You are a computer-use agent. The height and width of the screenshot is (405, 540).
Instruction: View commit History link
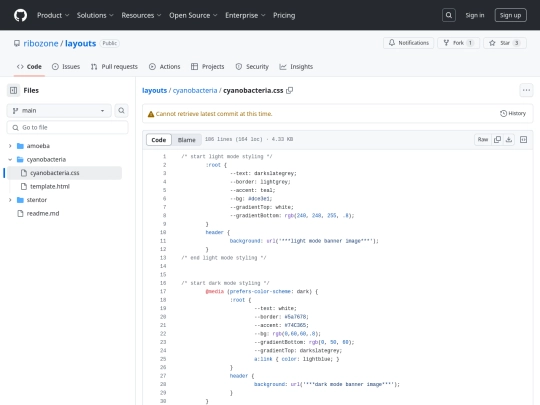point(513,113)
